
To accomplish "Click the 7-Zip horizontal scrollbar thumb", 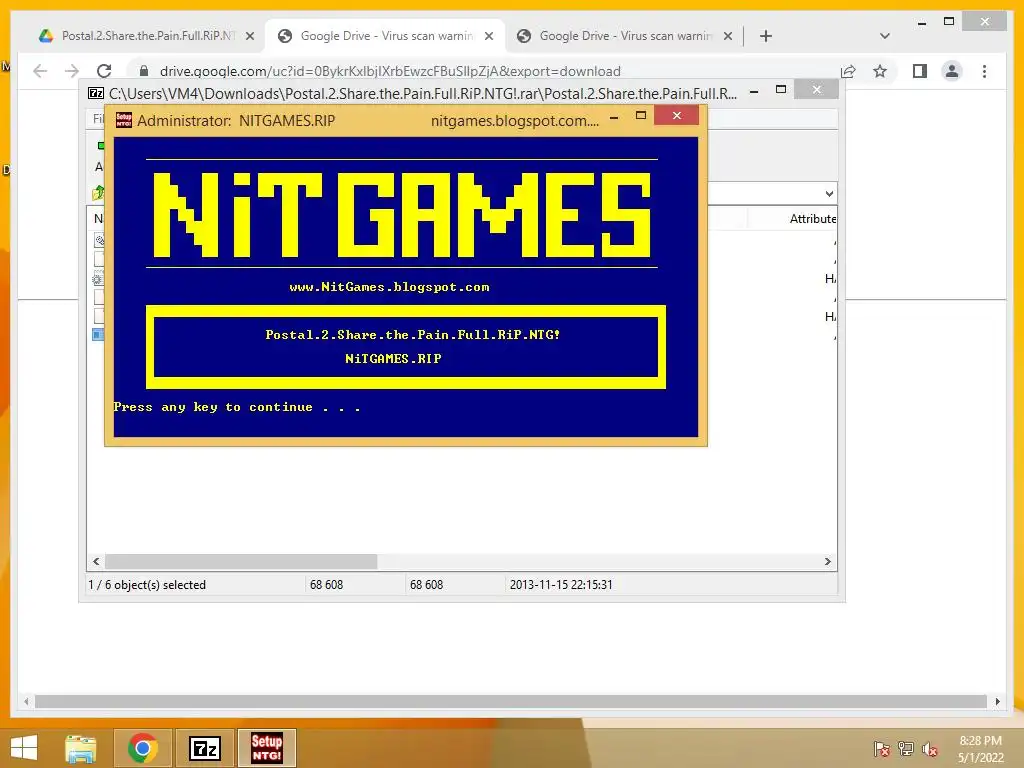I will click(x=241, y=562).
